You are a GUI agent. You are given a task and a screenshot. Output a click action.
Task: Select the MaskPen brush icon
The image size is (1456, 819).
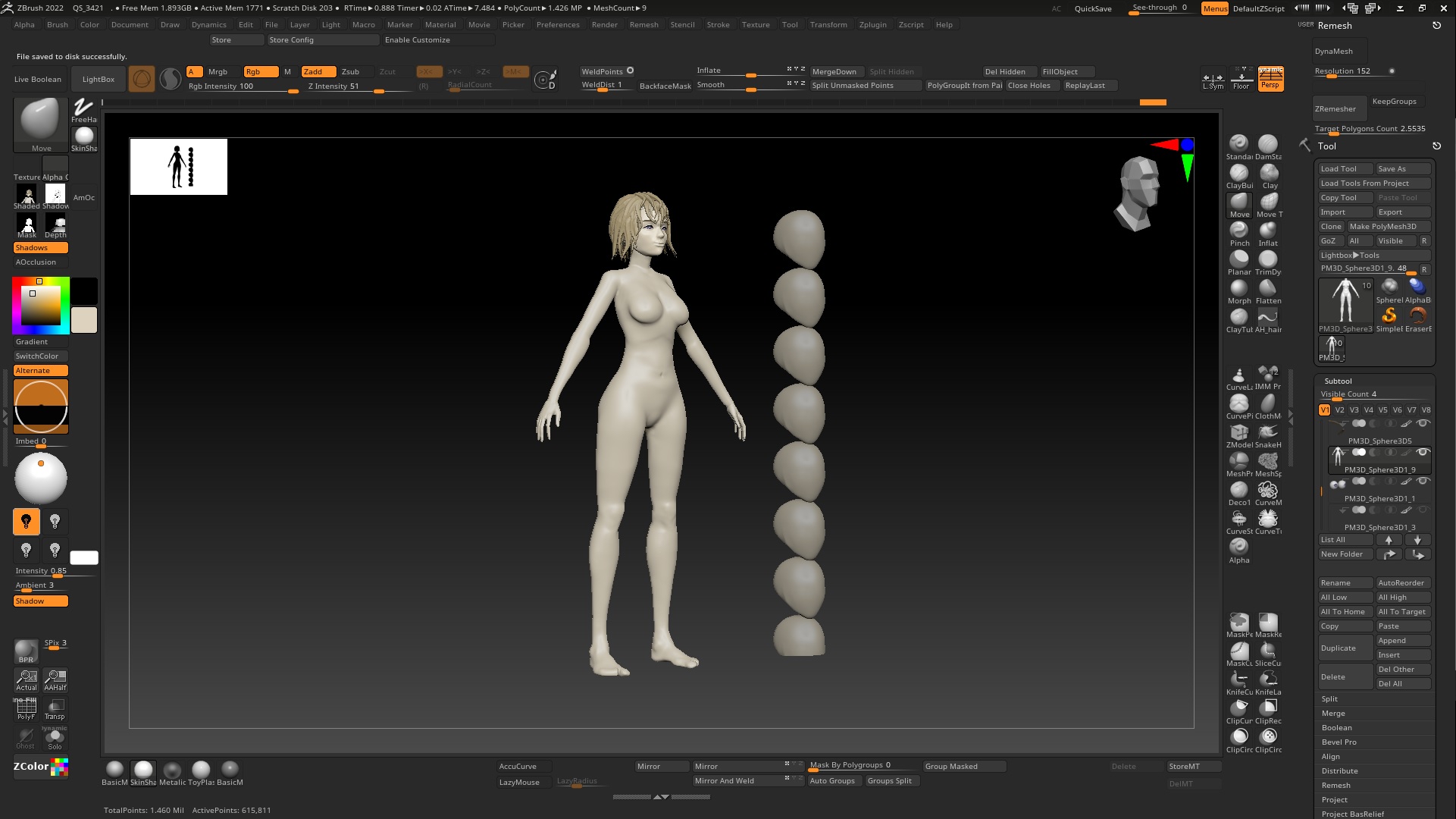[1238, 623]
